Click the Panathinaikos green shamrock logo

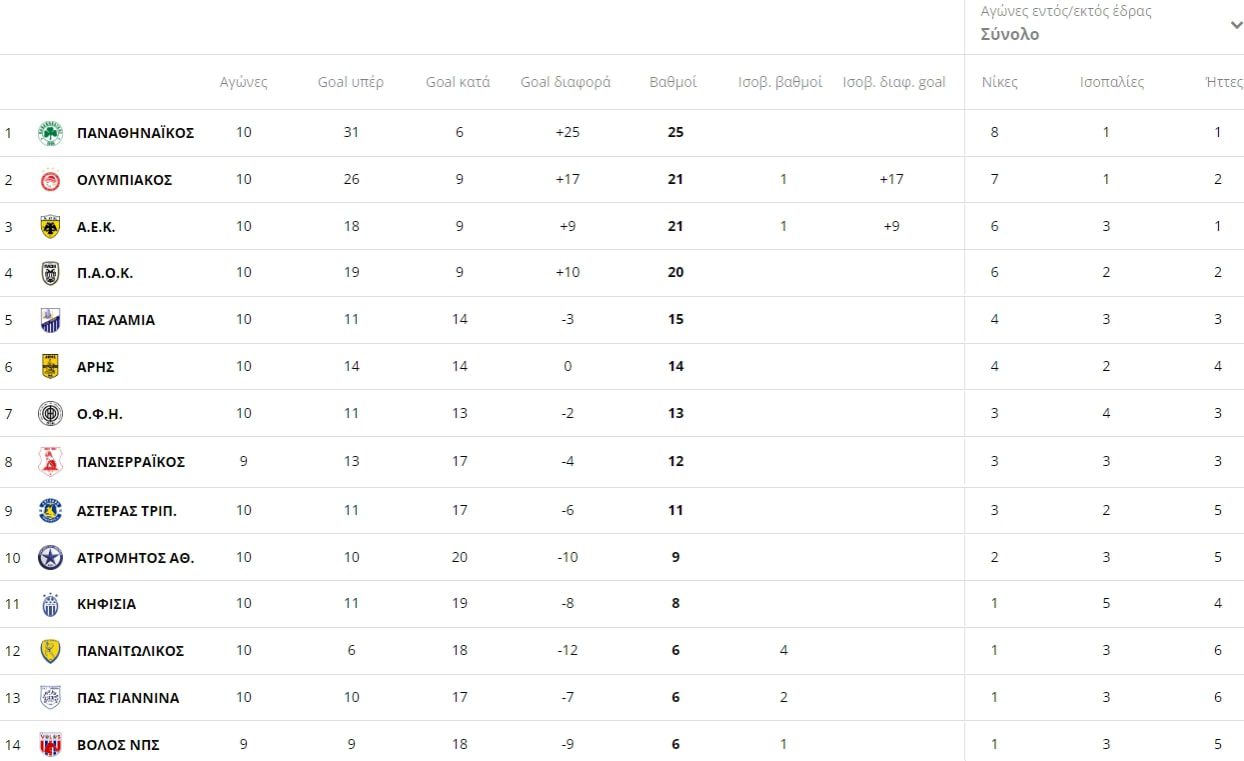50,133
